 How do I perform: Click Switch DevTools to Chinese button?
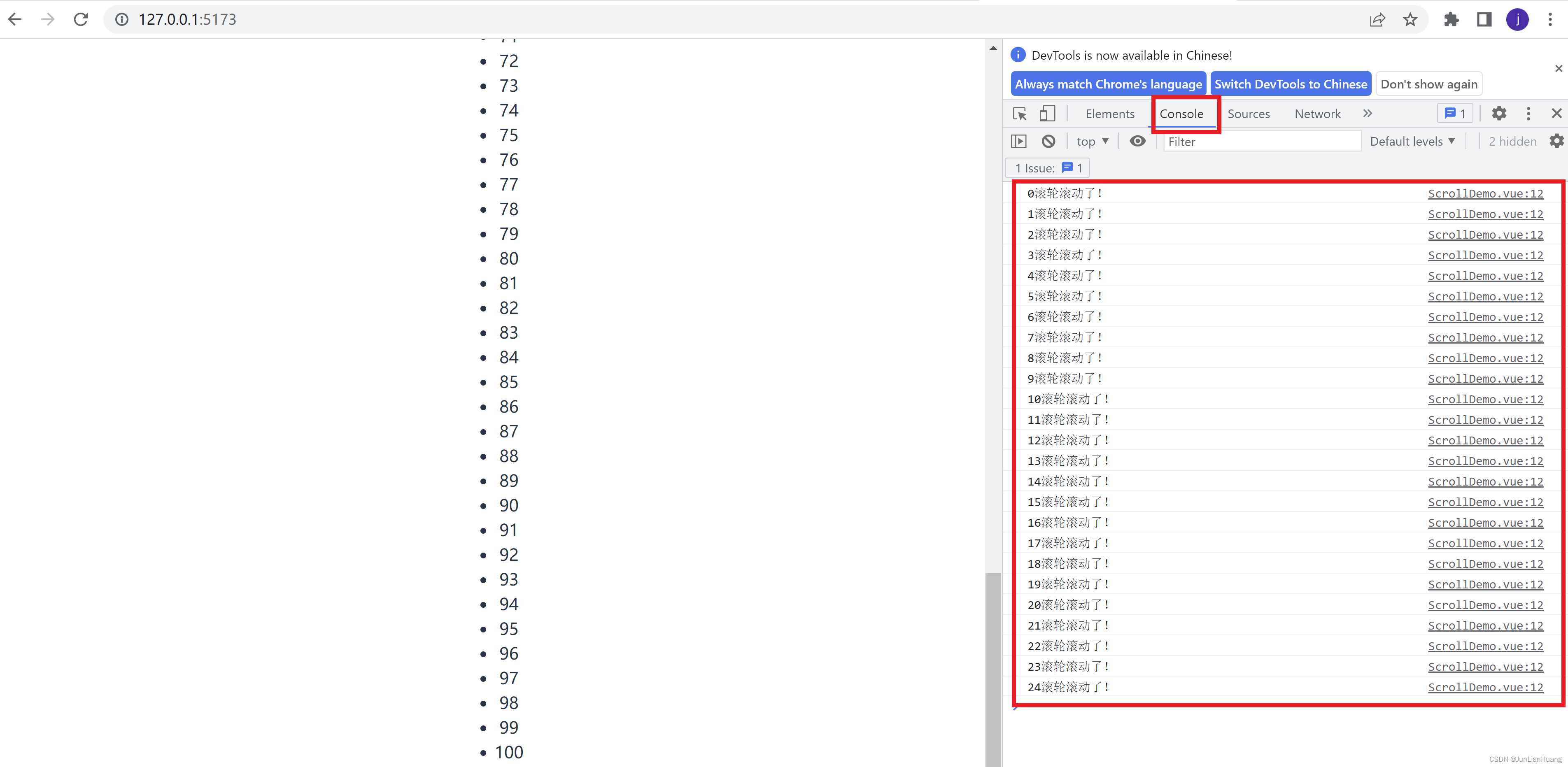click(x=1291, y=84)
